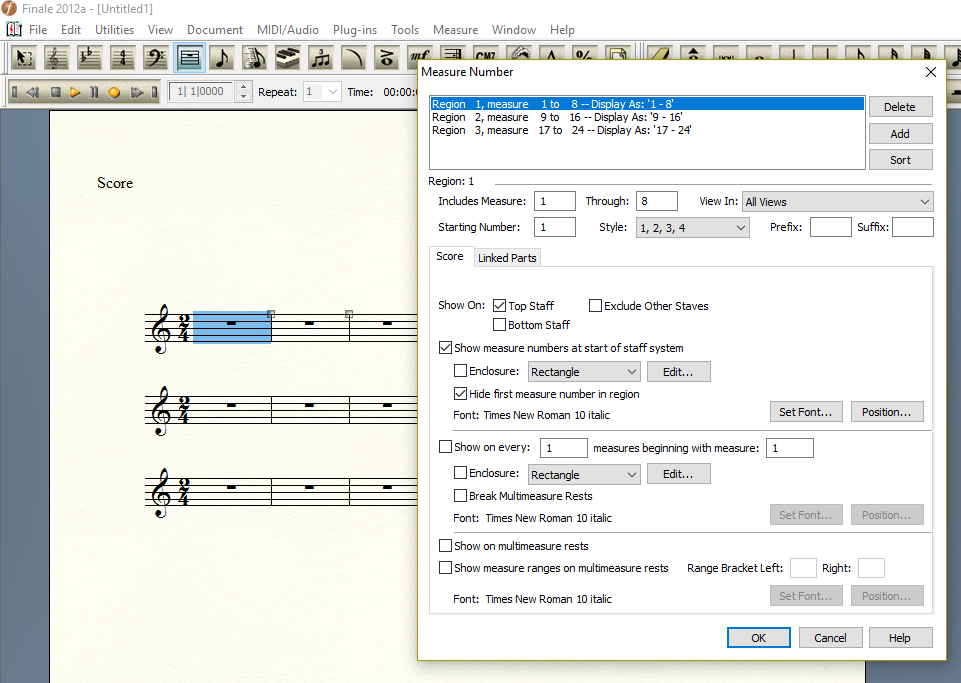This screenshot has height=683, width=961.
Task: Select the Time Signature tool
Action: (122, 58)
